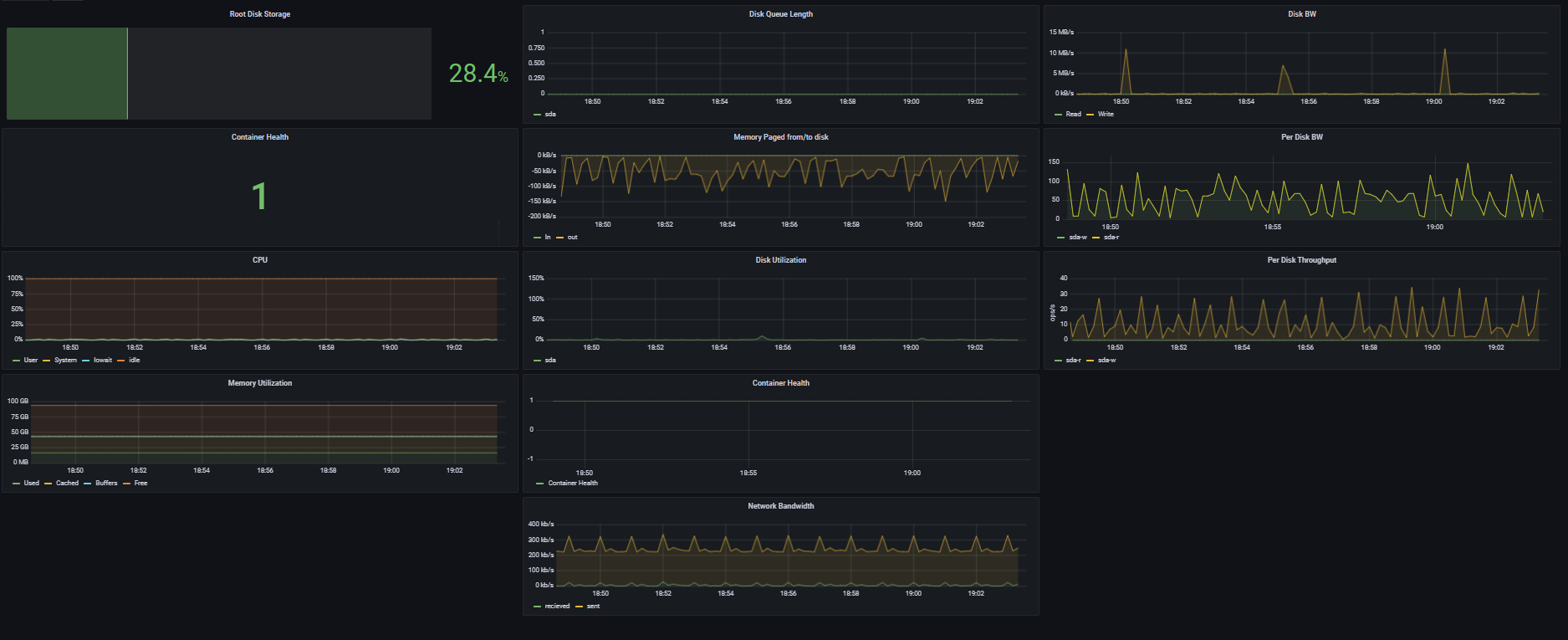Show only the Iowait series in CPU legend

(x=102, y=361)
